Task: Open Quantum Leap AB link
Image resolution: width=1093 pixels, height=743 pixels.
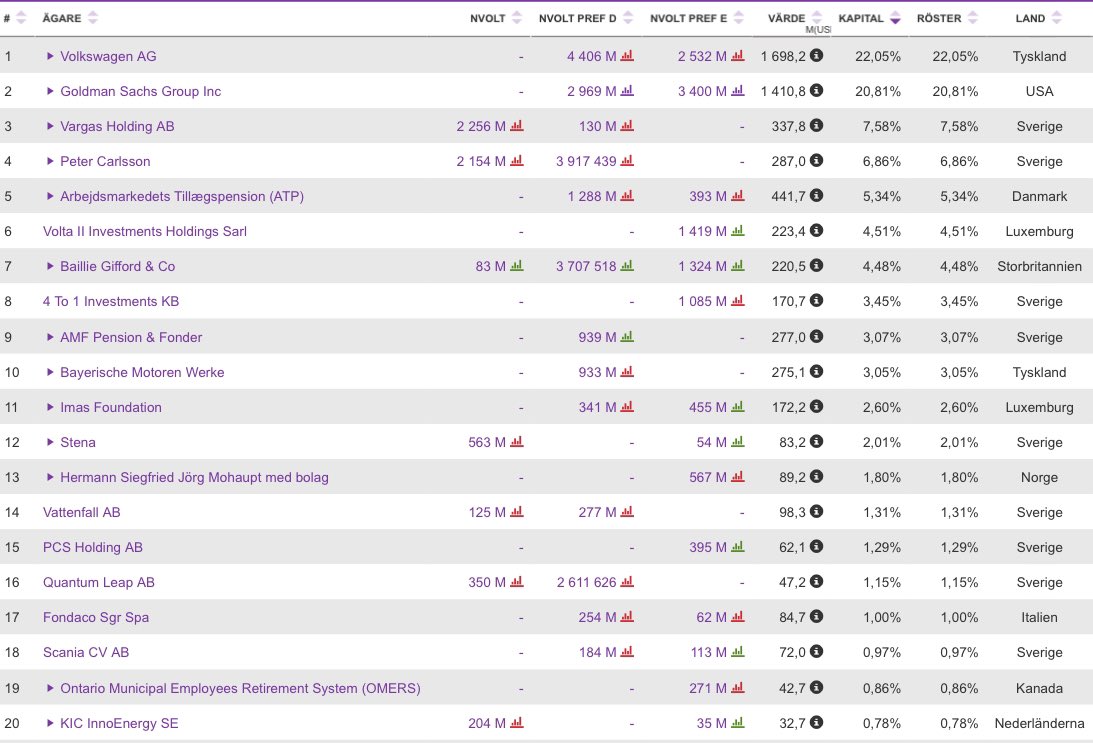Action: [x=99, y=582]
